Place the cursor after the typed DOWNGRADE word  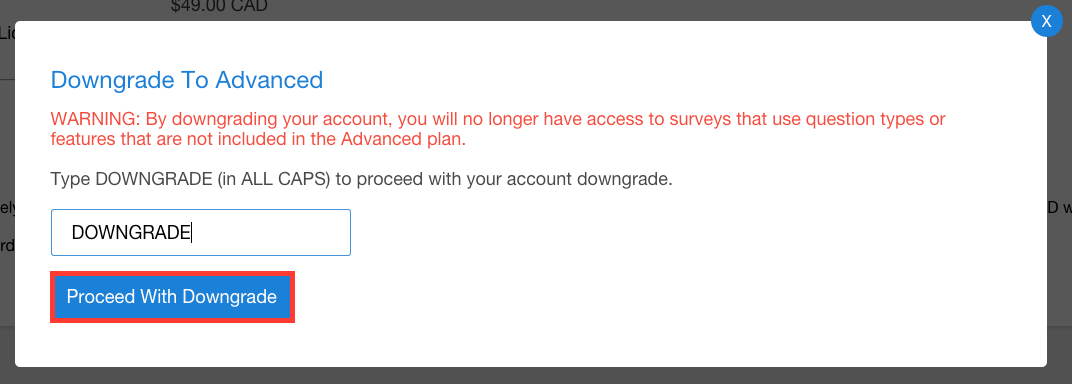click(x=192, y=233)
